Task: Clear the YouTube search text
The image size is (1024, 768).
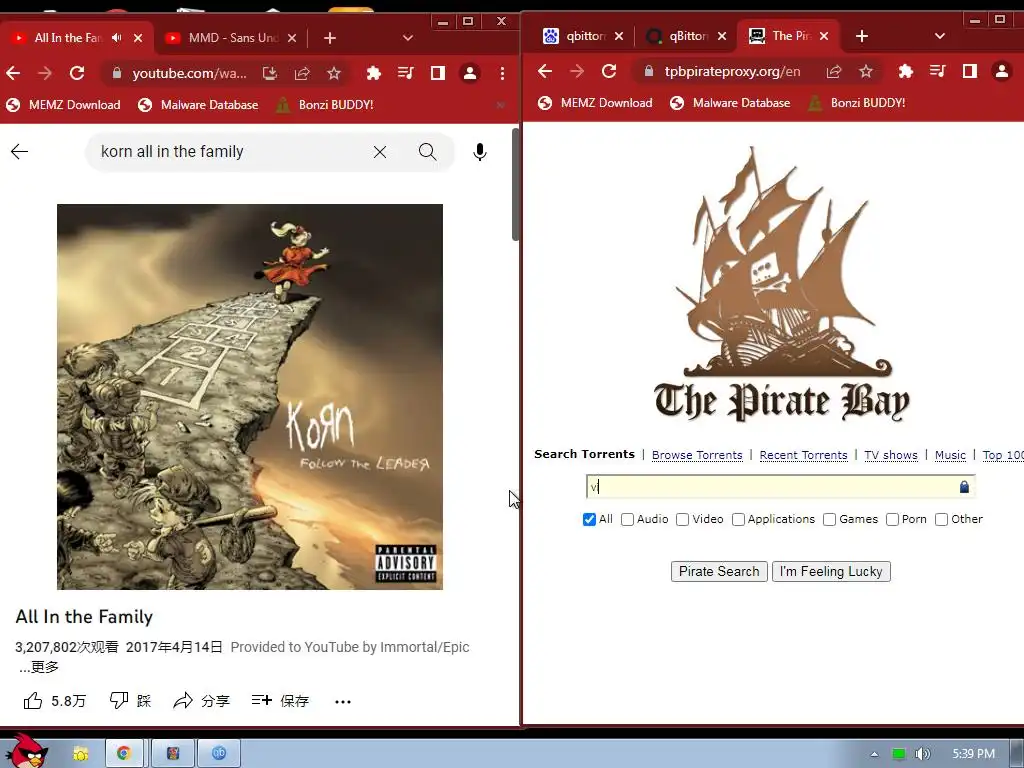Action: click(x=379, y=152)
